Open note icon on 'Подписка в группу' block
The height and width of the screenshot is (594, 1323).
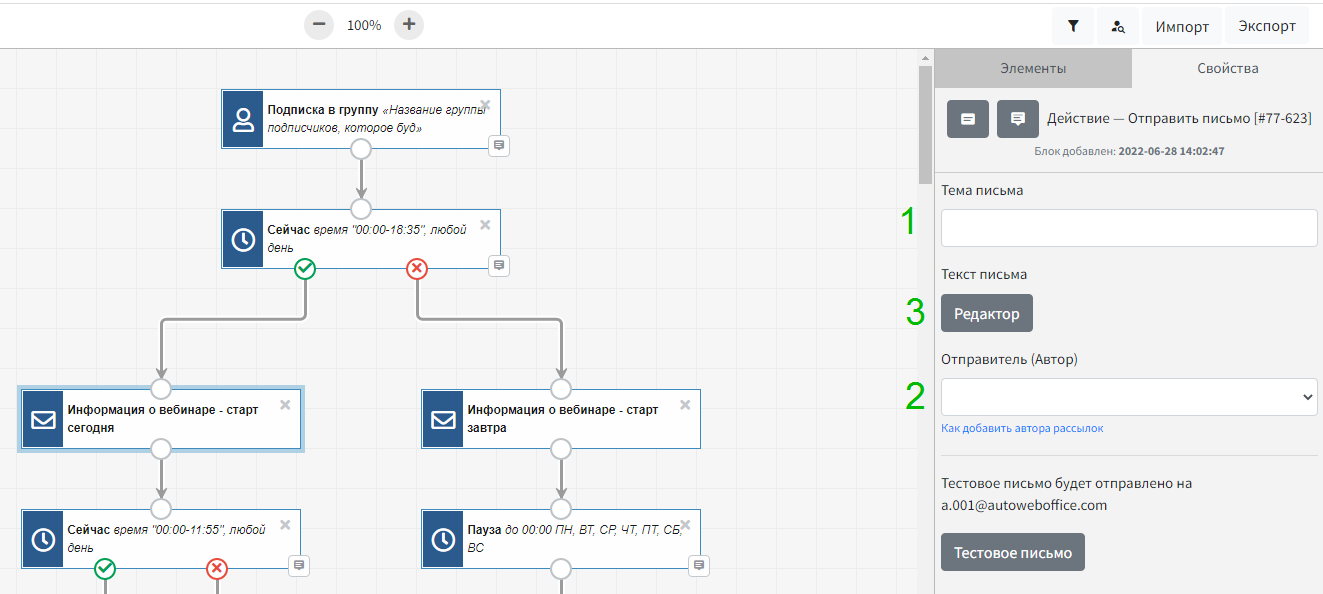[500, 146]
